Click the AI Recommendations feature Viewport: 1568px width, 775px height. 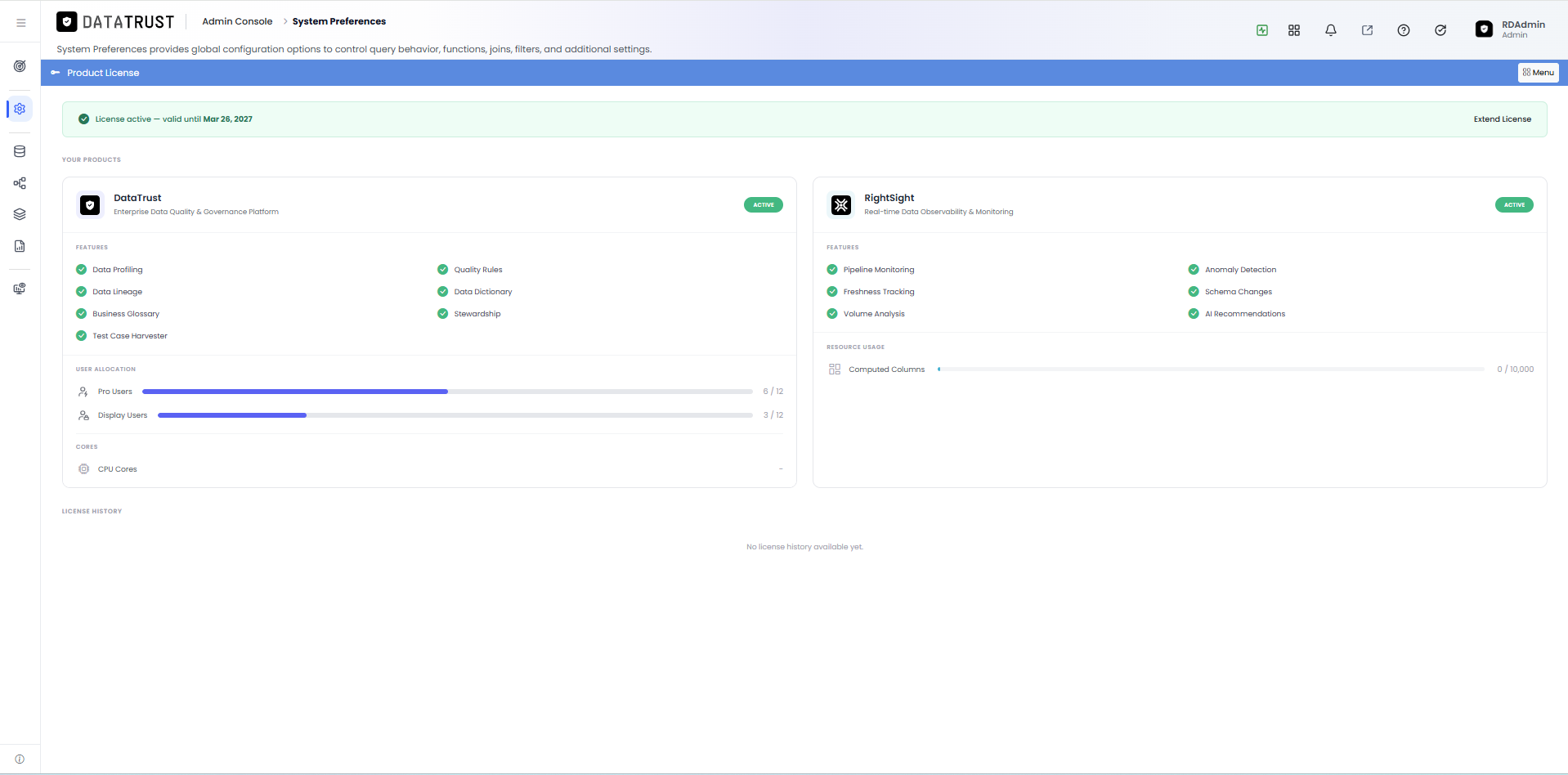1245,314
